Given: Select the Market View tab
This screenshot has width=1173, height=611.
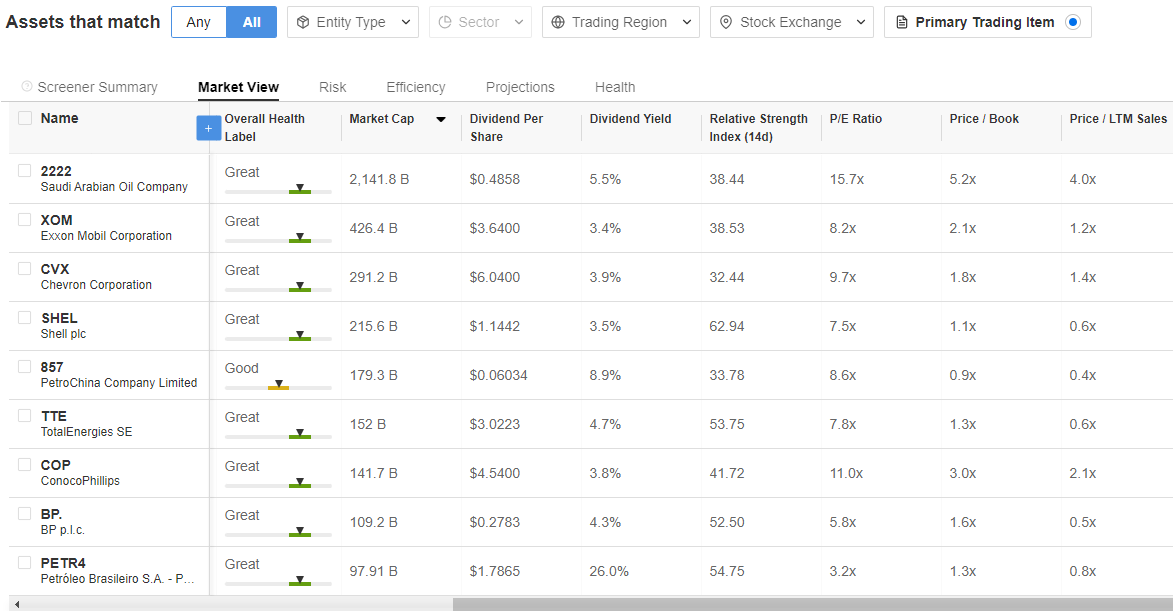Looking at the screenshot, I should (239, 87).
